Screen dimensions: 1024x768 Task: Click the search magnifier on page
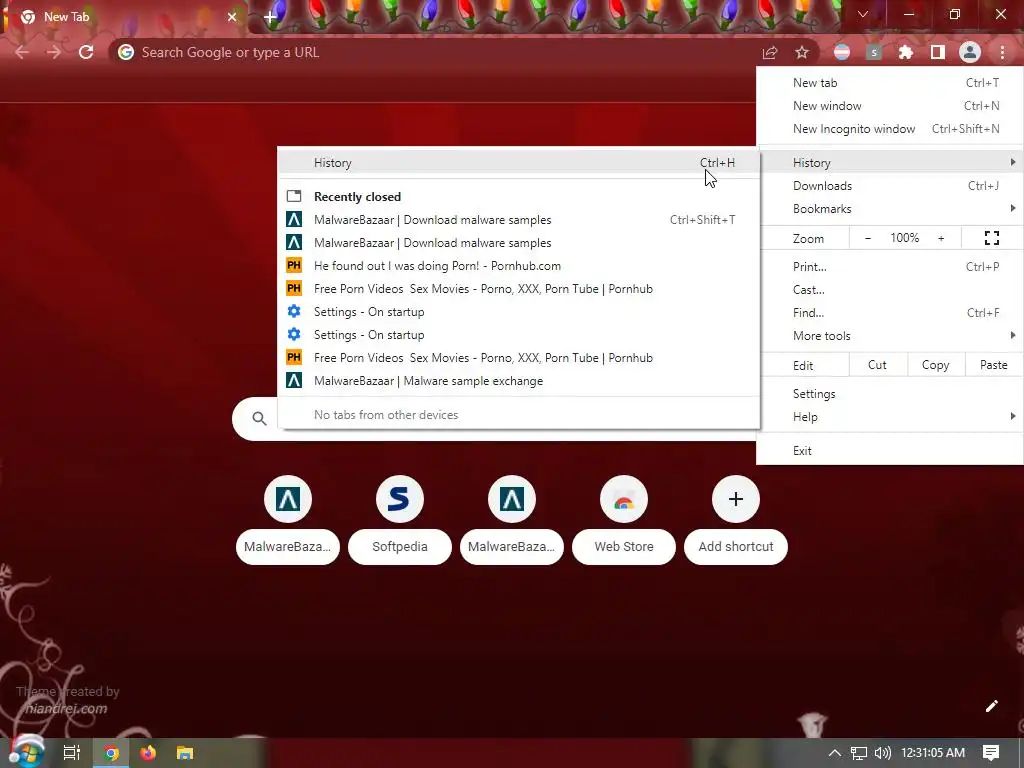tap(259, 419)
